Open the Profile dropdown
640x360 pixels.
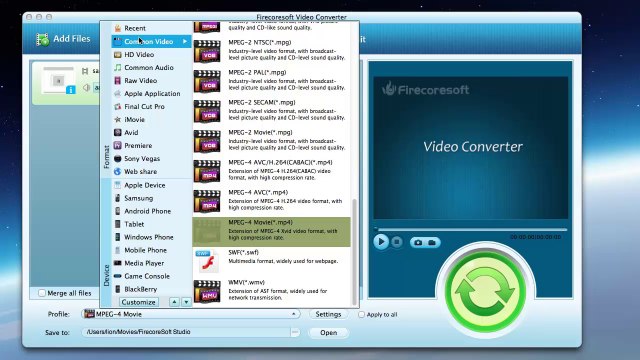191,314
